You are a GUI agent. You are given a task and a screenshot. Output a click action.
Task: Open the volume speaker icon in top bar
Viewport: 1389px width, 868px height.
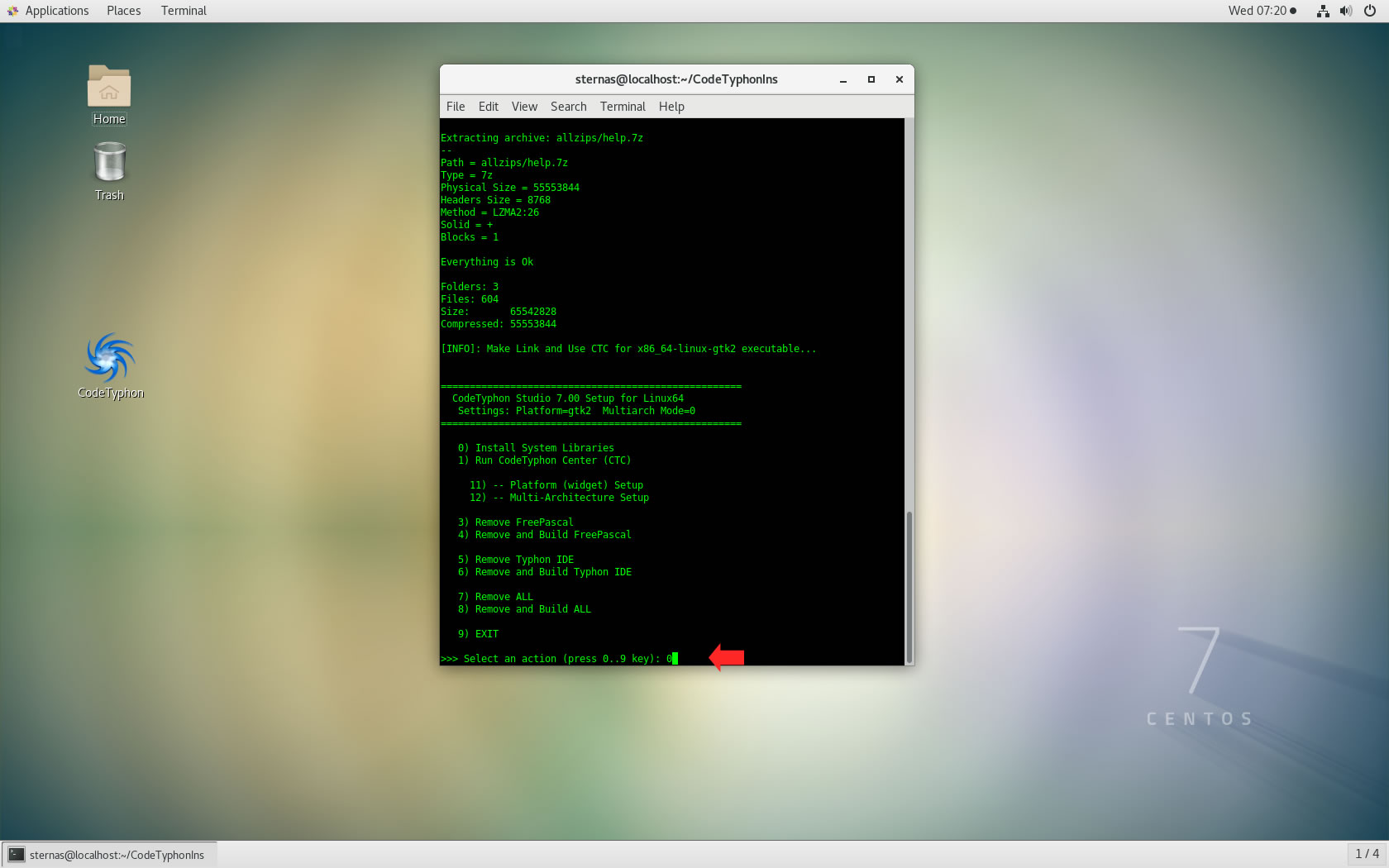pos(1346,11)
